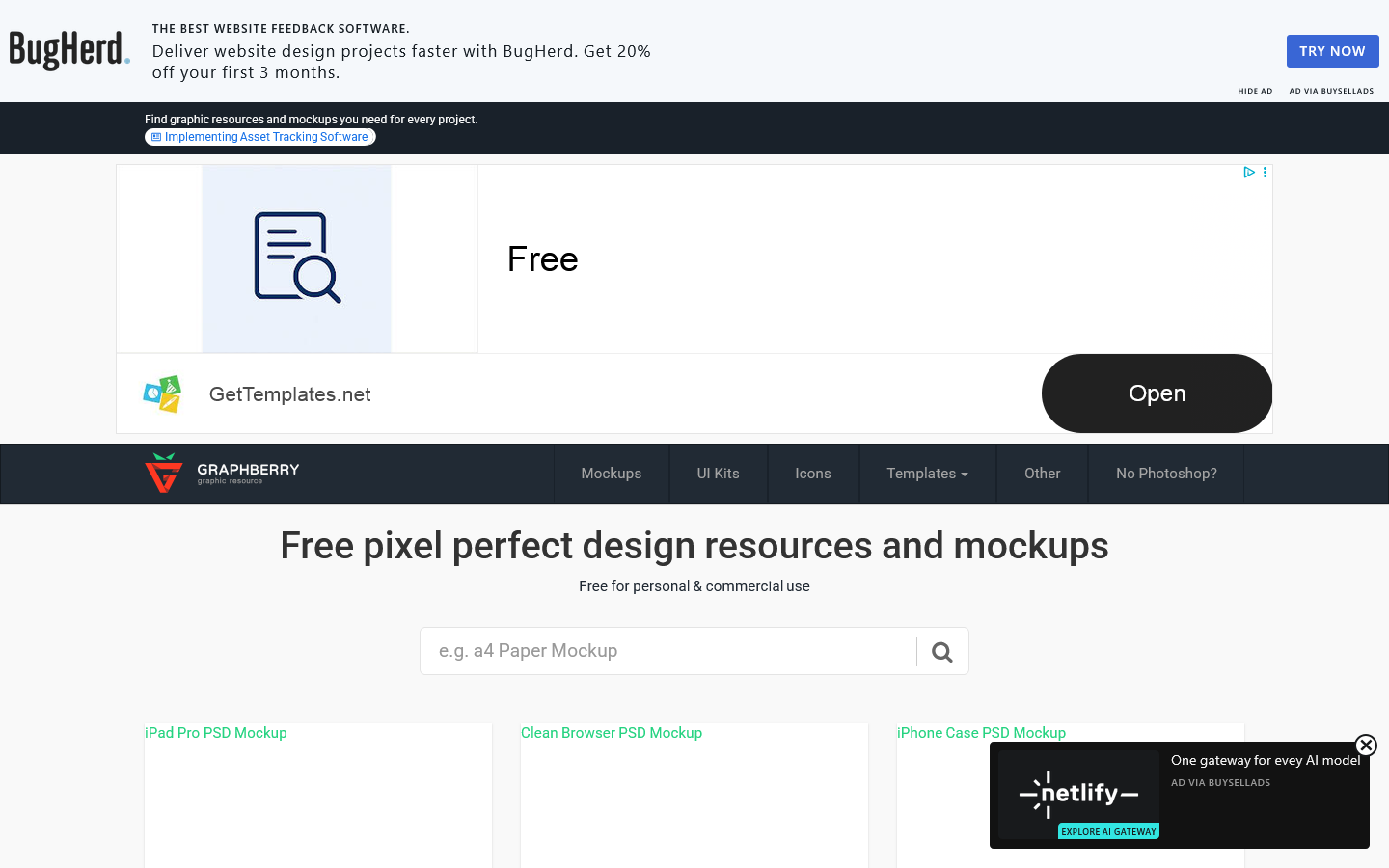
Task: Open the Icons menu item
Action: click(x=813, y=474)
